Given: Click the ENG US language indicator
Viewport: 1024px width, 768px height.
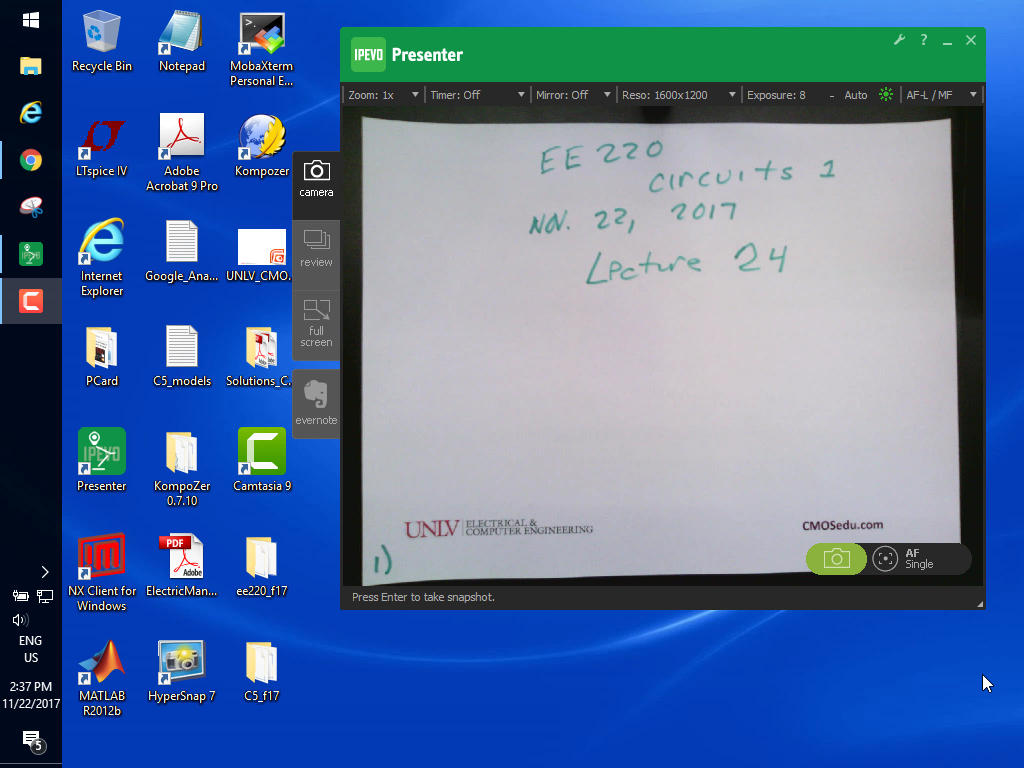Looking at the screenshot, I should pos(31,649).
